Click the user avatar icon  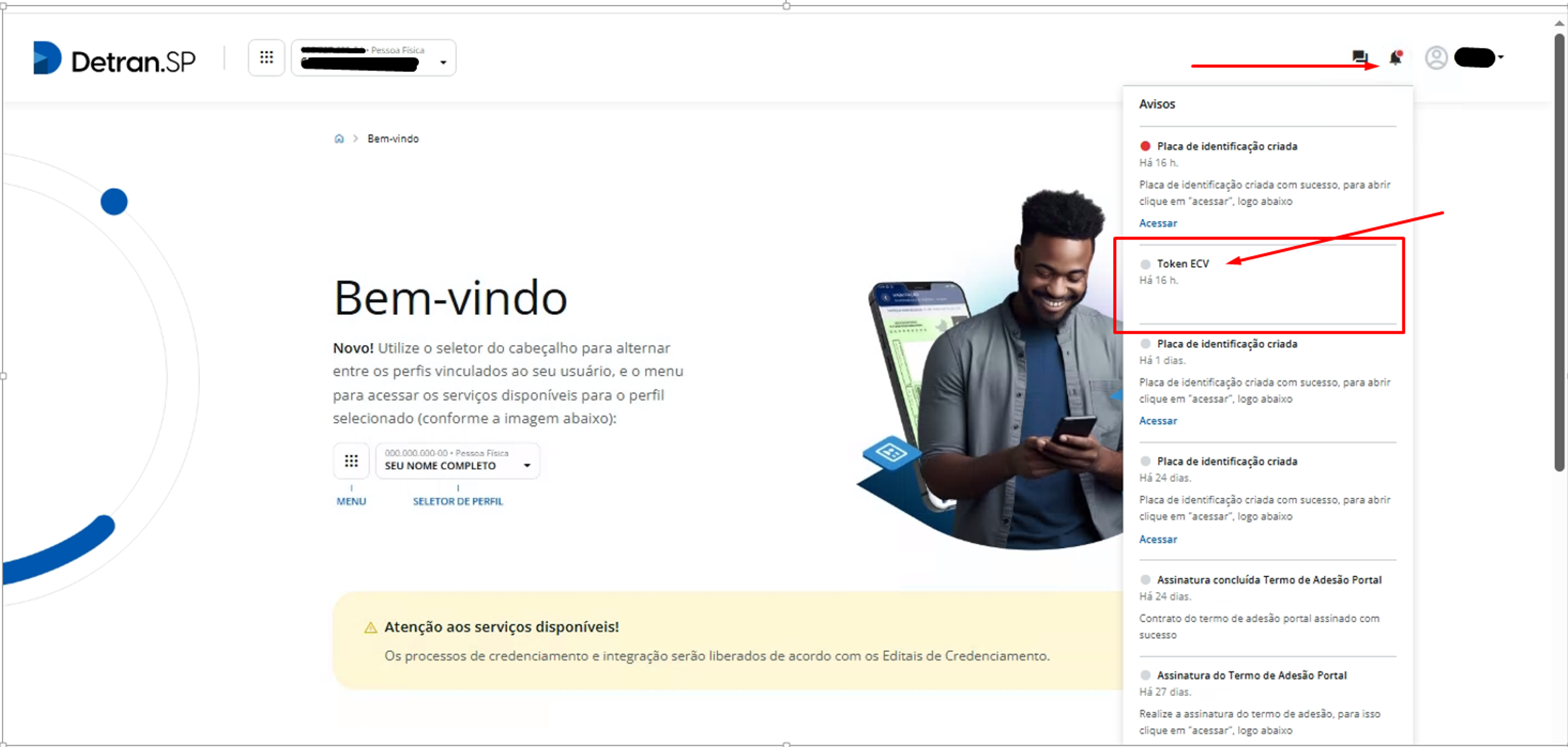pyautogui.click(x=1436, y=58)
